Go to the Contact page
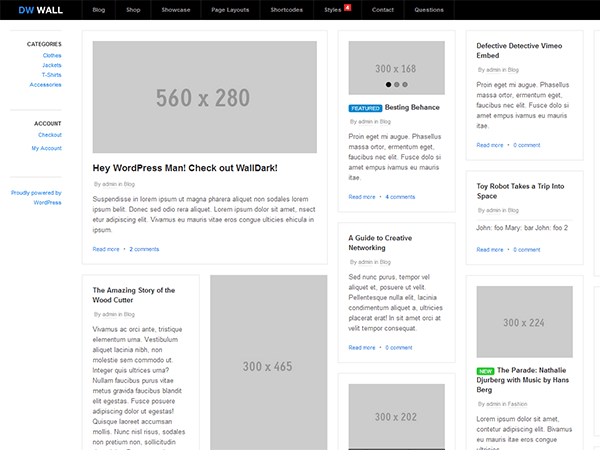 pos(383,10)
